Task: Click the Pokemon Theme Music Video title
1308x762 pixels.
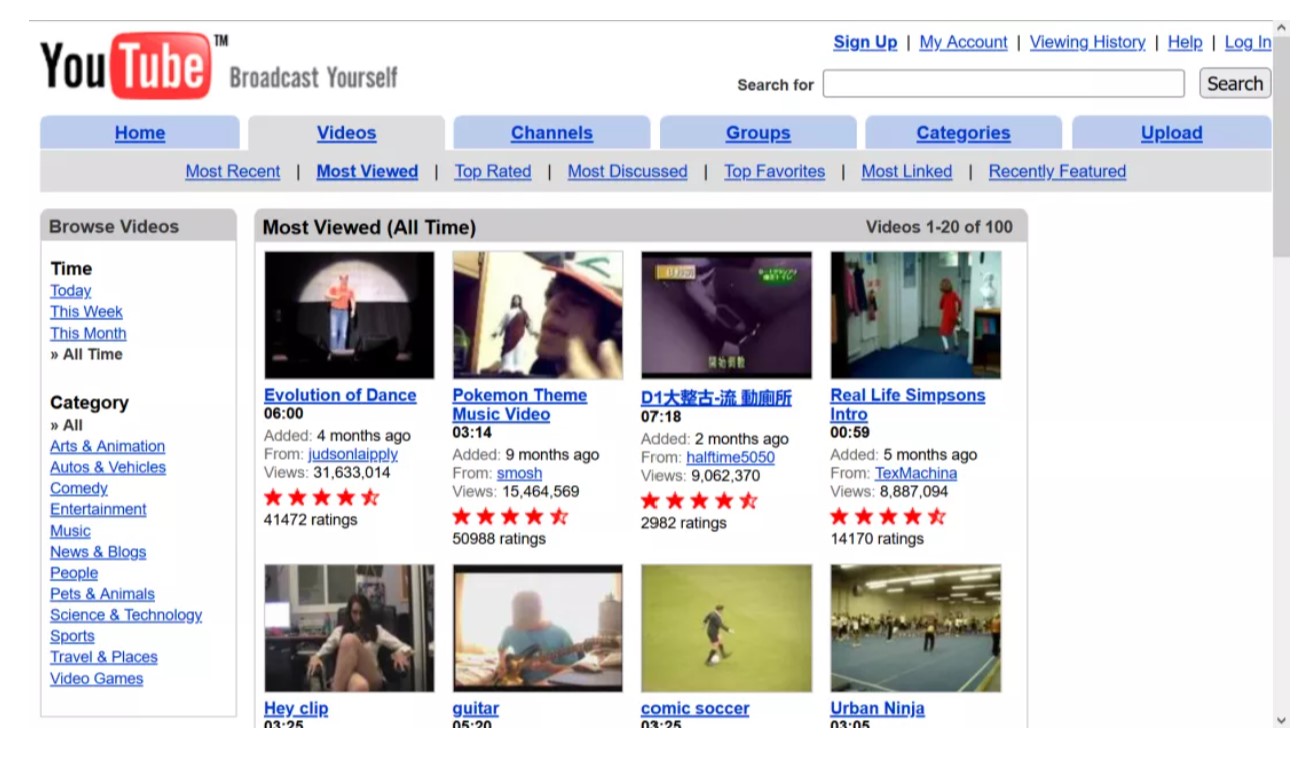Action: (519, 404)
